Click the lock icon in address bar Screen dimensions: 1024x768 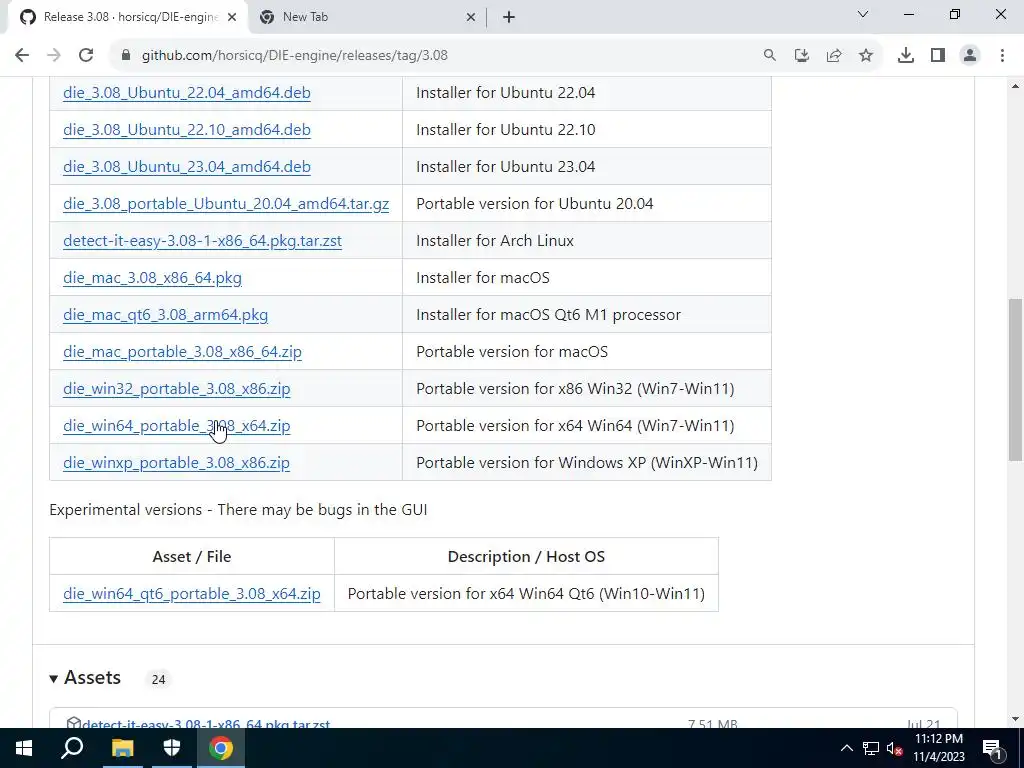coord(126,56)
